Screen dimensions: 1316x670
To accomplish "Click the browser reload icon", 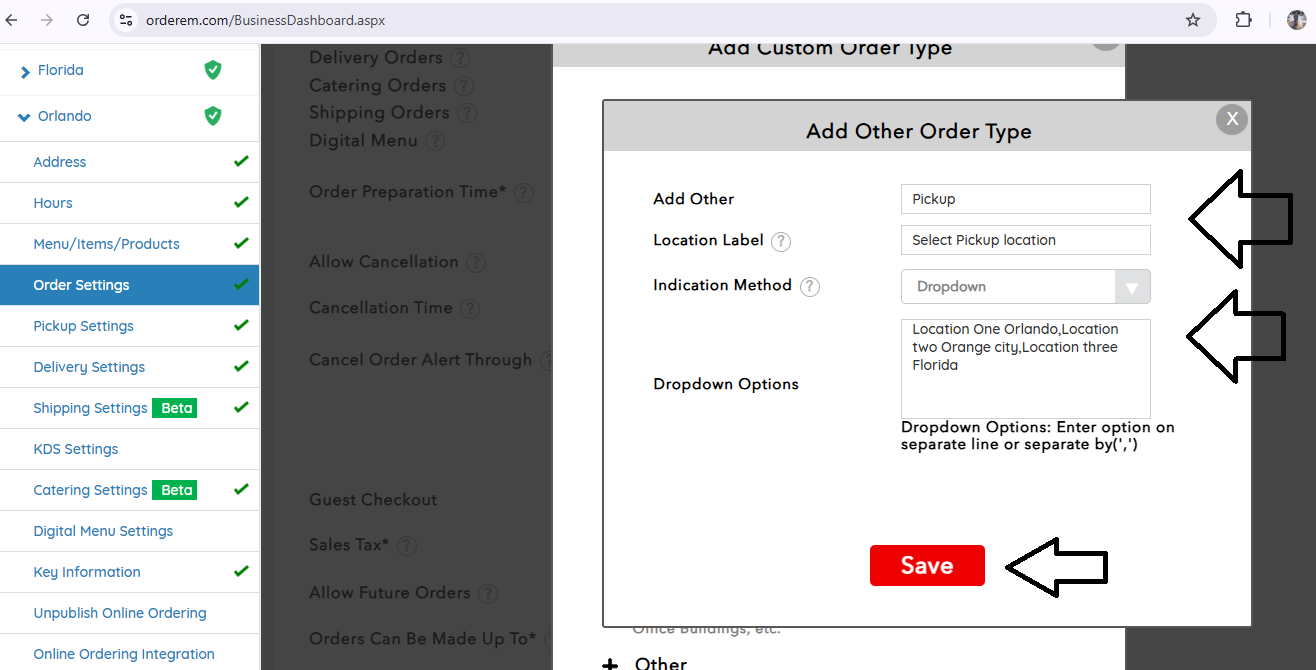I will (x=83, y=20).
